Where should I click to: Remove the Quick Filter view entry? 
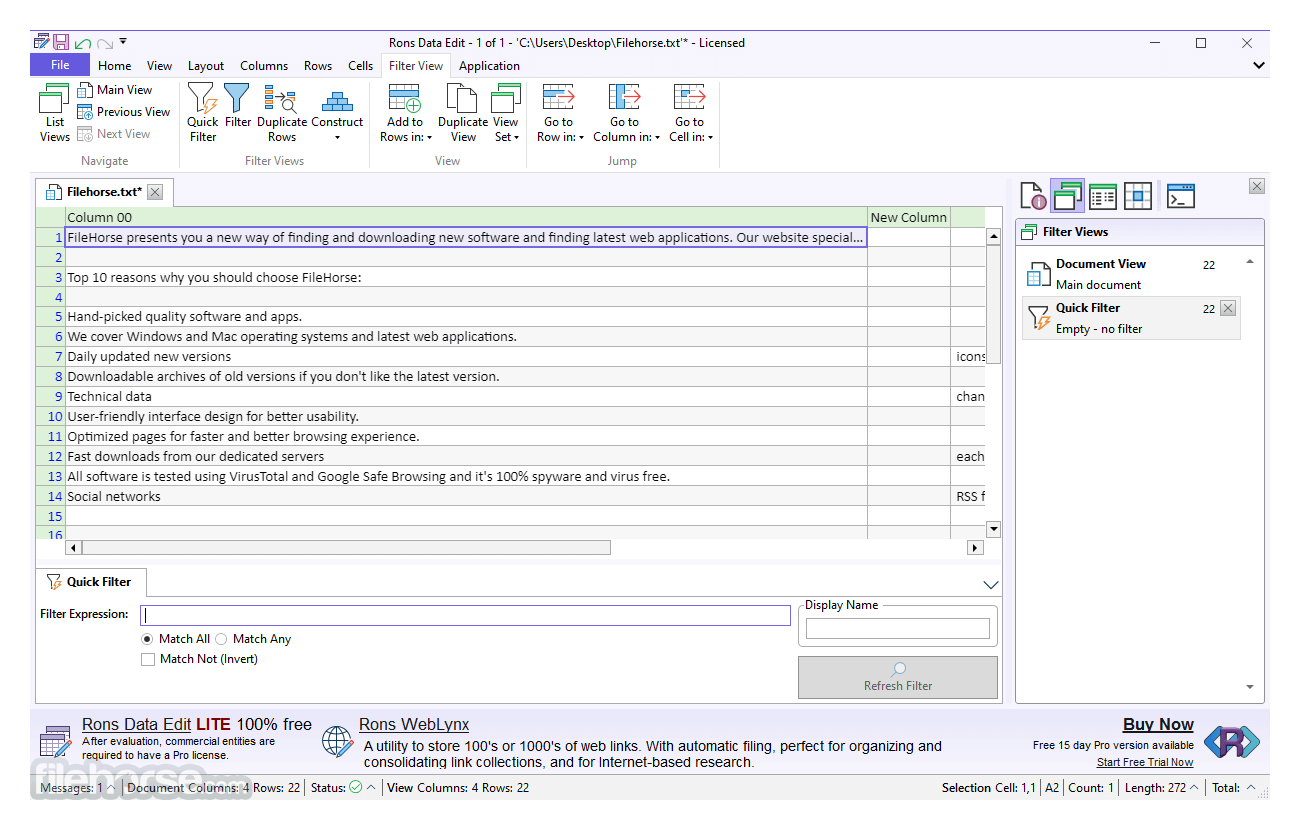tap(1228, 308)
